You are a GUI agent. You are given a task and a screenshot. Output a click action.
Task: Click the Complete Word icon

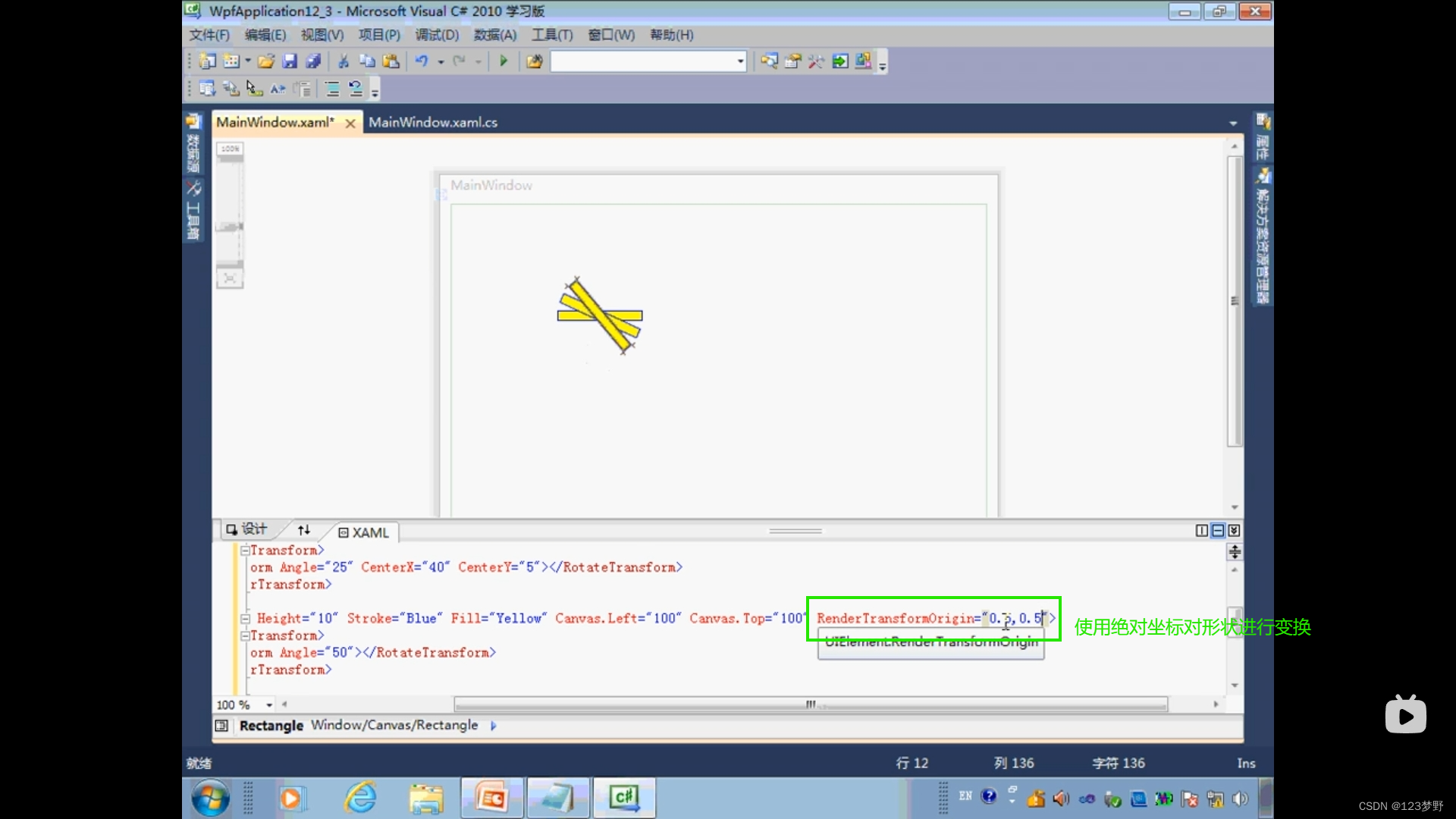click(x=278, y=89)
